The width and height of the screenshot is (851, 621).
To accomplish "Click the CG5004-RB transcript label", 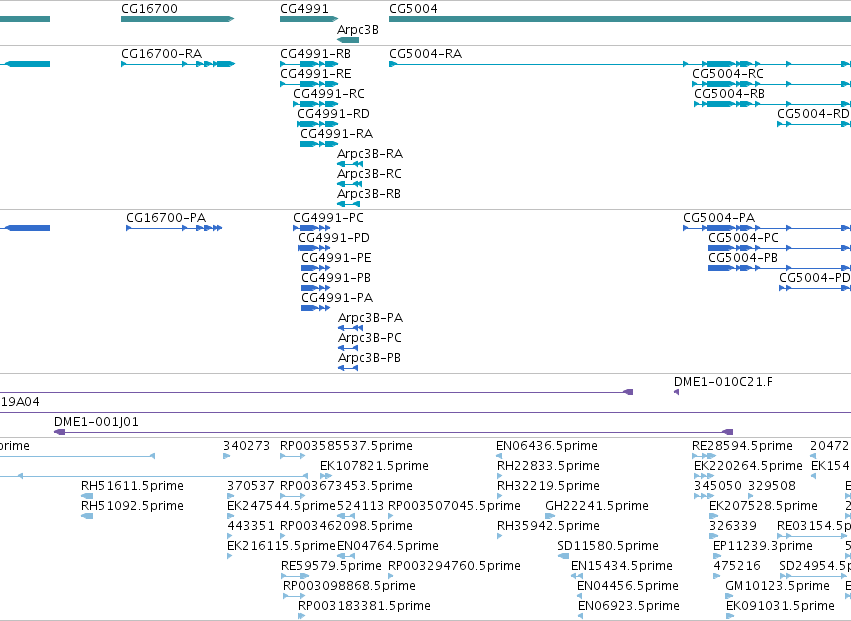I will [x=729, y=94].
